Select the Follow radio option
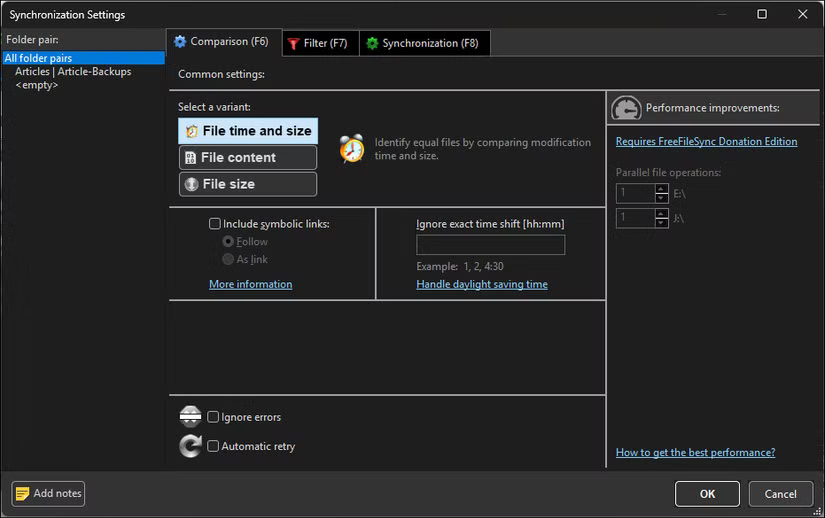825x518 pixels. [228, 242]
